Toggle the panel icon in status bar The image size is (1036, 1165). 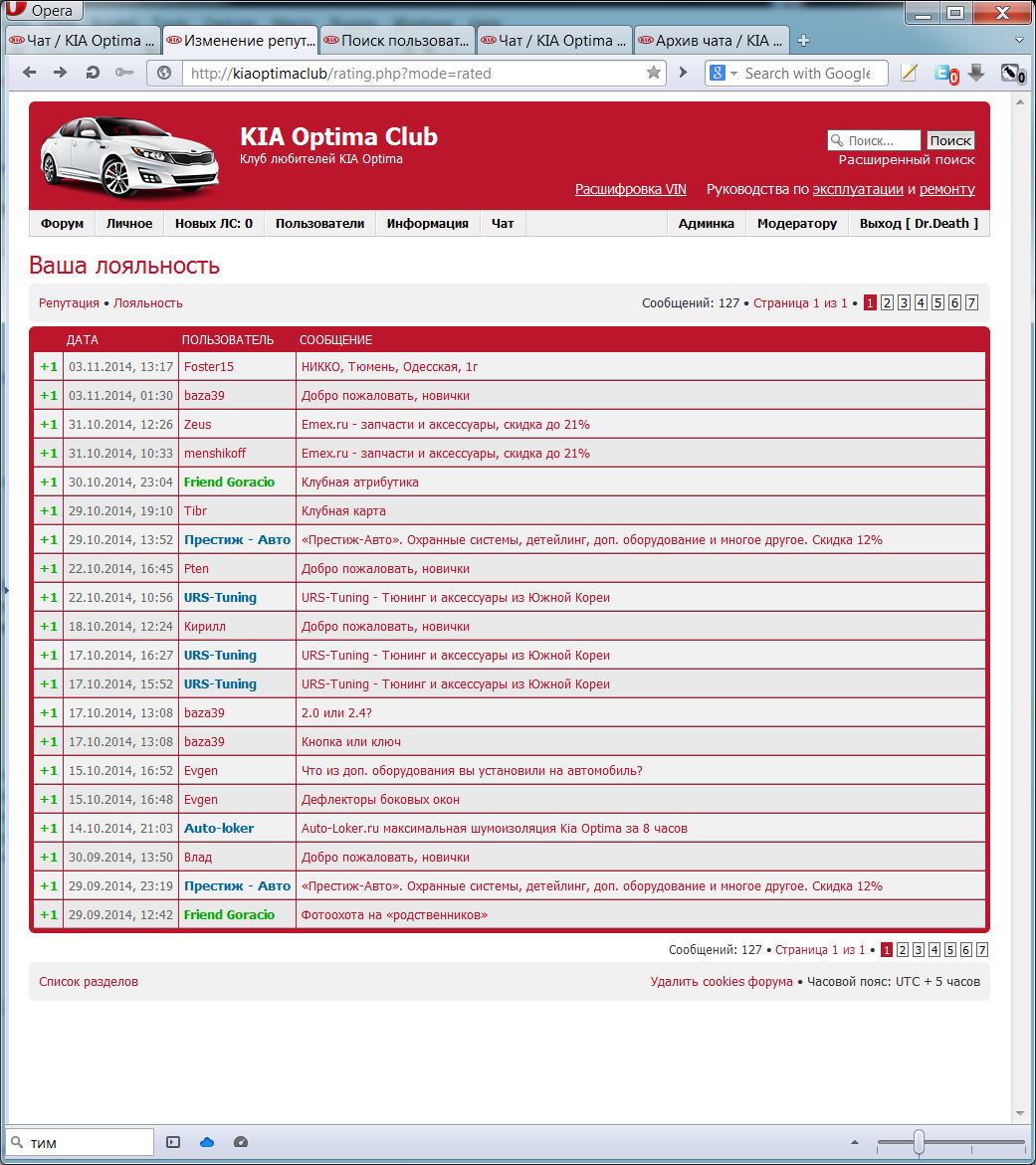click(x=173, y=1142)
